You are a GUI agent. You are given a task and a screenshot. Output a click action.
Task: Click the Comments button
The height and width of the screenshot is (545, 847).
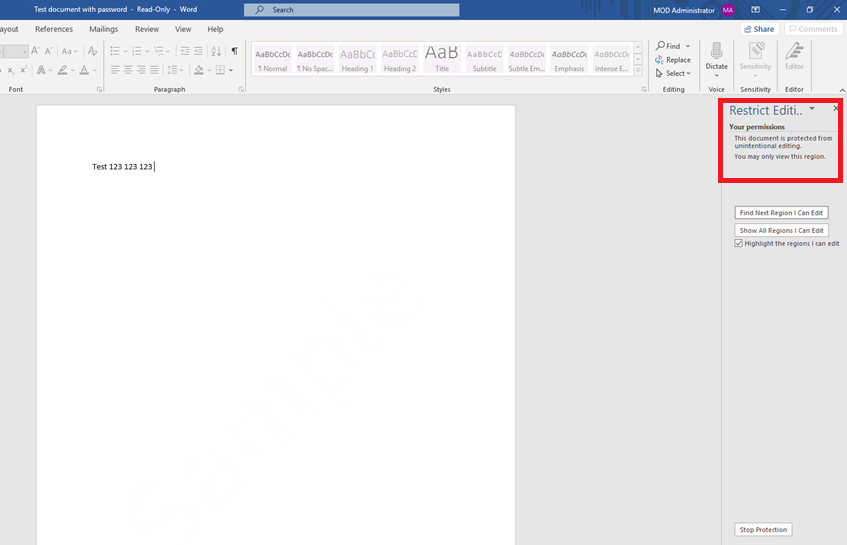coord(813,29)
